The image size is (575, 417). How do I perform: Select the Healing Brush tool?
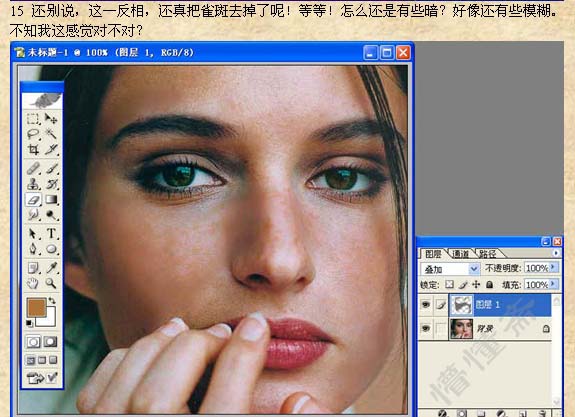pos(33,169)
